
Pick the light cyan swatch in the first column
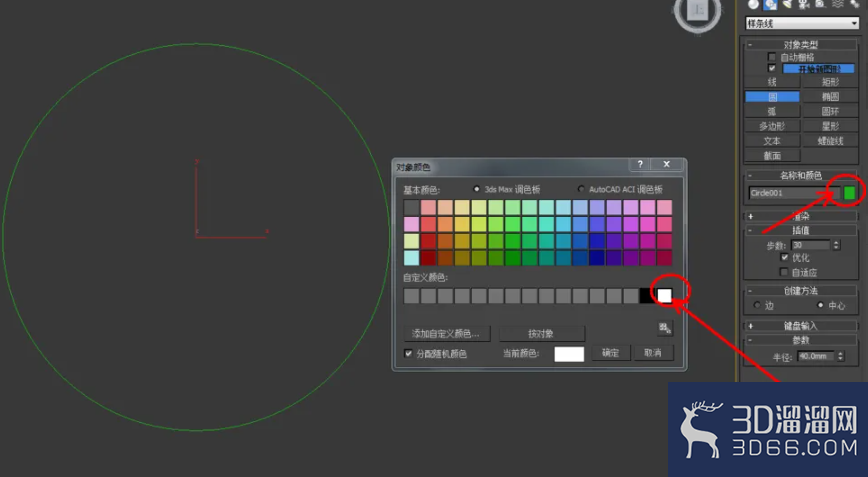411,258
